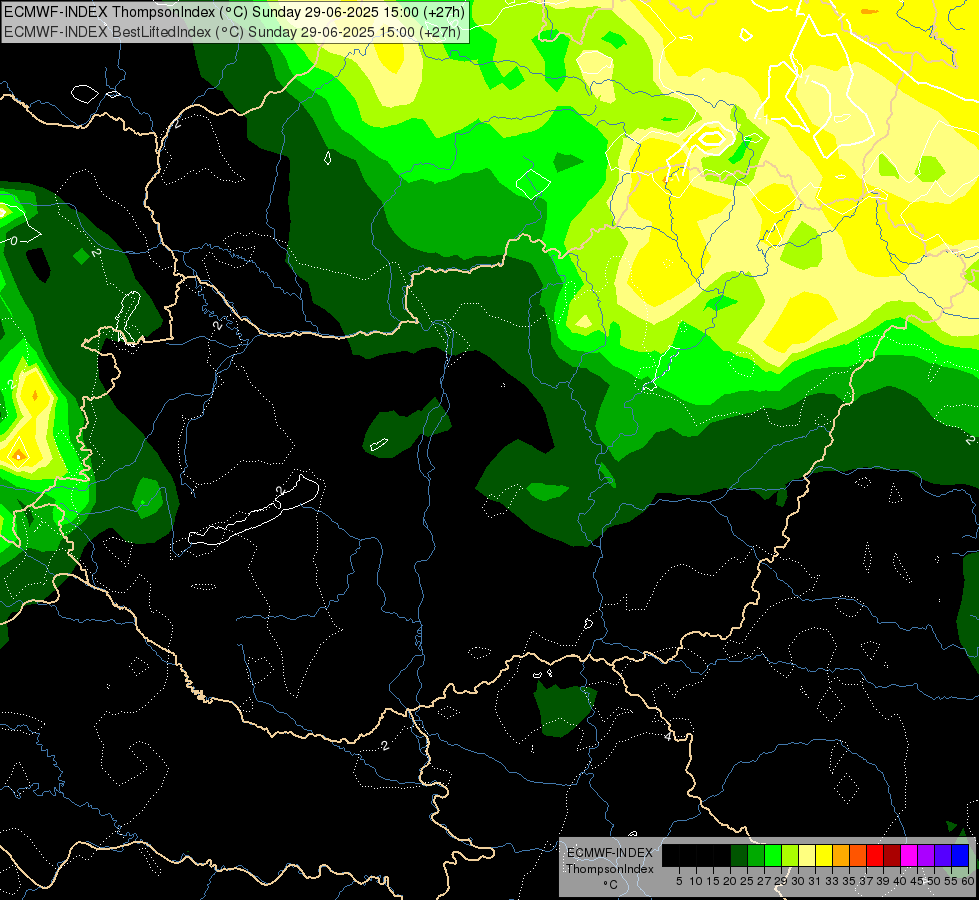The image size is (979, 900).
Task: Click the legend tick value 20
Action: click(731, 881)
